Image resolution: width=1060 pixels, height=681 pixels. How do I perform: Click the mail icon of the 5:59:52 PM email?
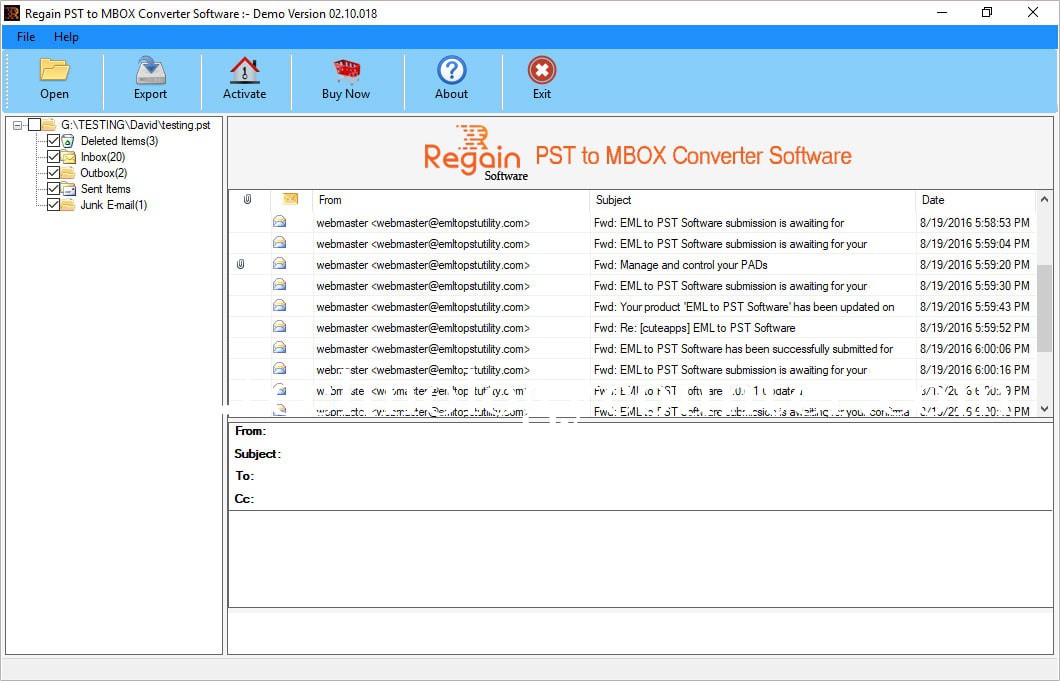[x=279, y=327]
